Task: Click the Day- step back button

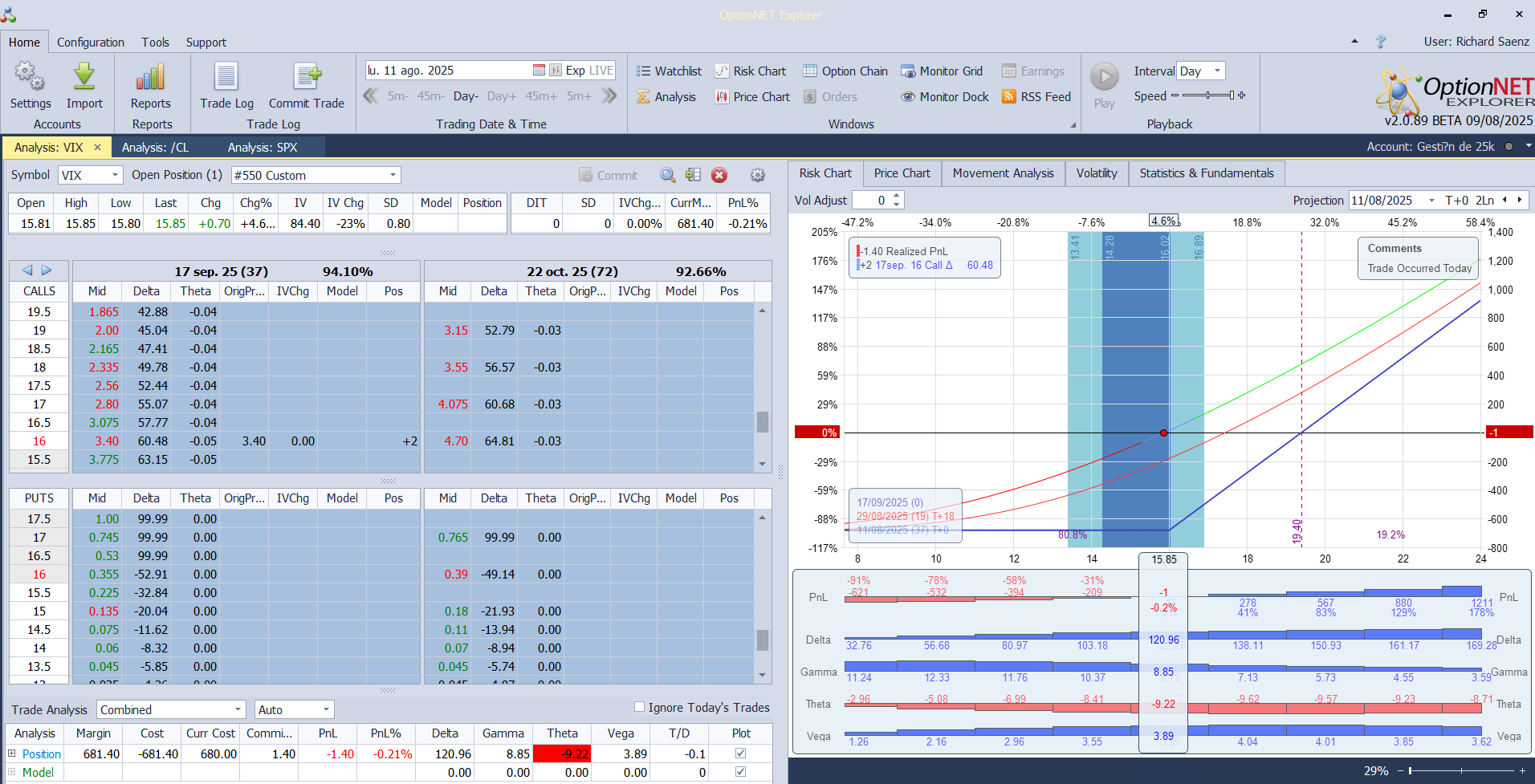Action: tap(466, 96)
